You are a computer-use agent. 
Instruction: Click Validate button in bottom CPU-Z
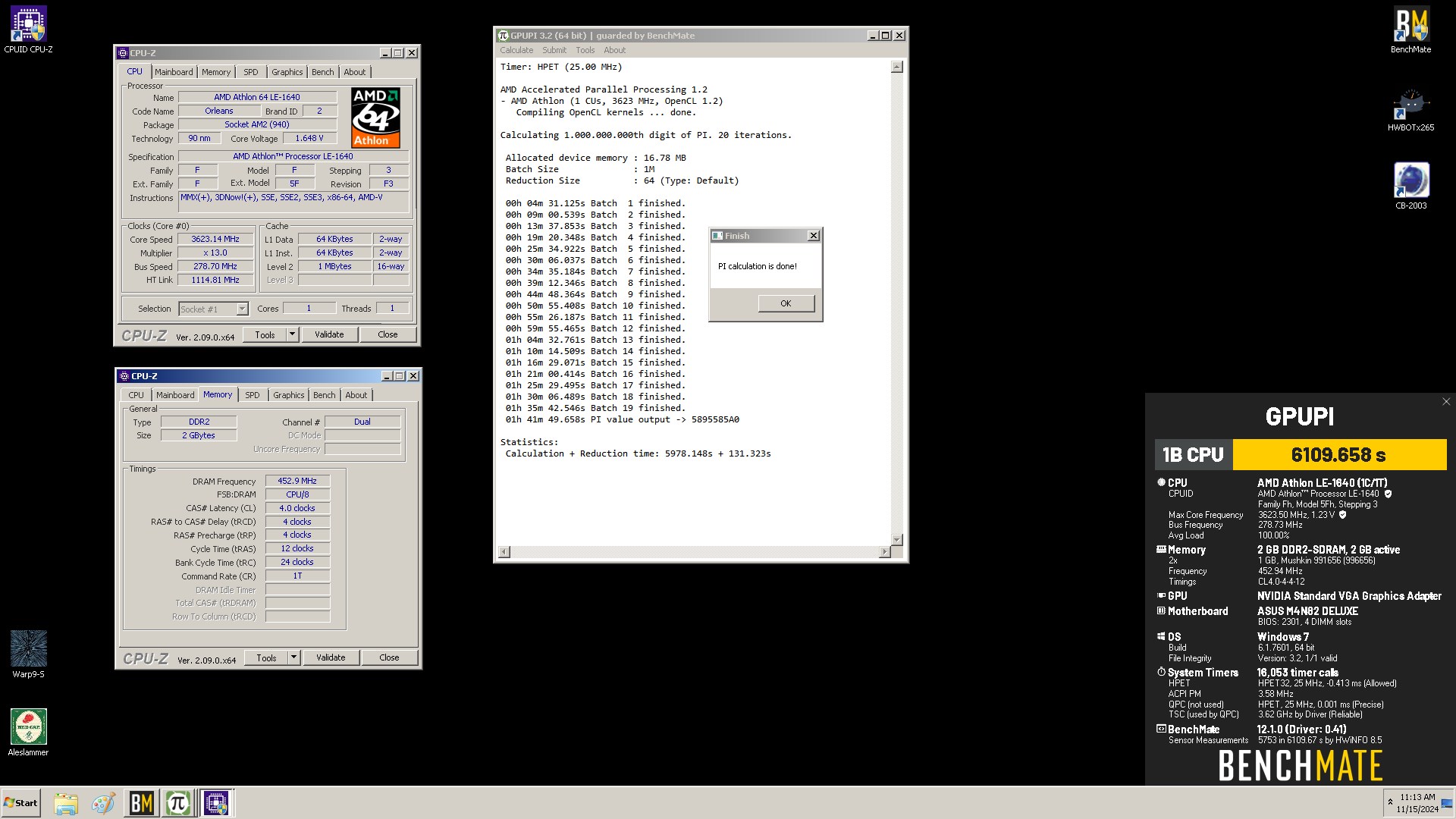pyautogui.click(x=331, y=657)
